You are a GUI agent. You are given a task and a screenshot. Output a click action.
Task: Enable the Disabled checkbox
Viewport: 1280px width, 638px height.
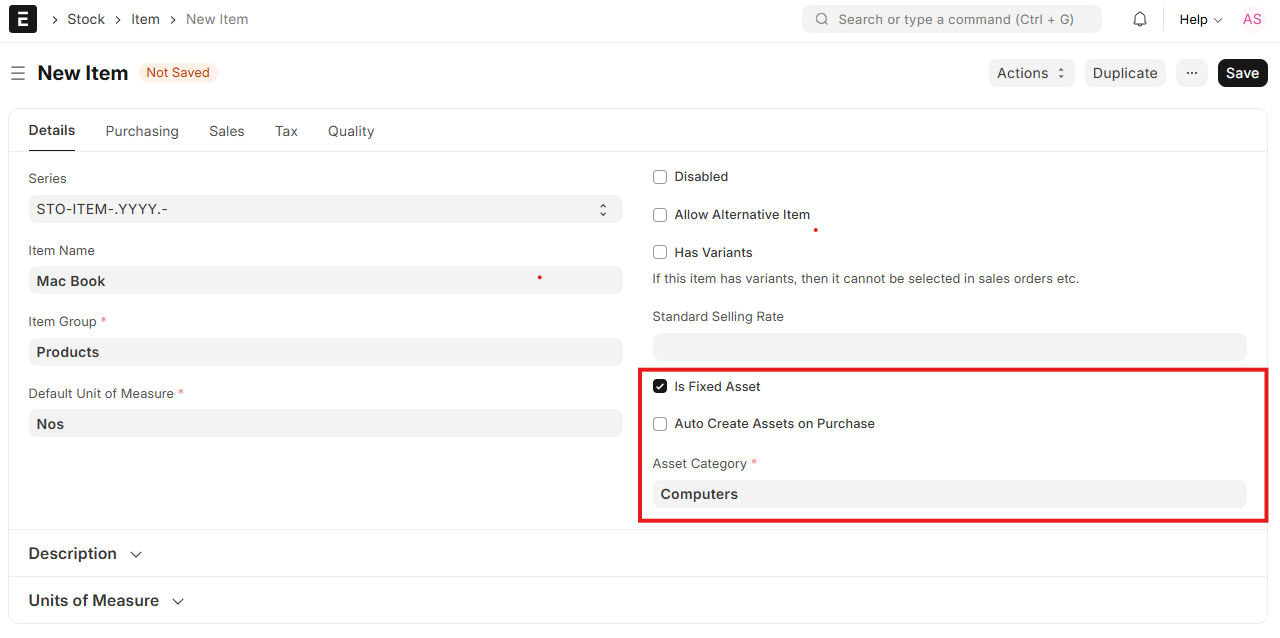point(660,177)
